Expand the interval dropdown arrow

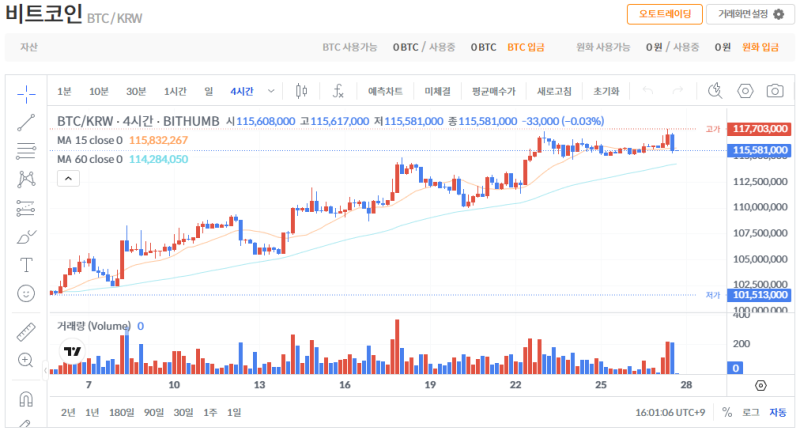(x=271, y=91)
